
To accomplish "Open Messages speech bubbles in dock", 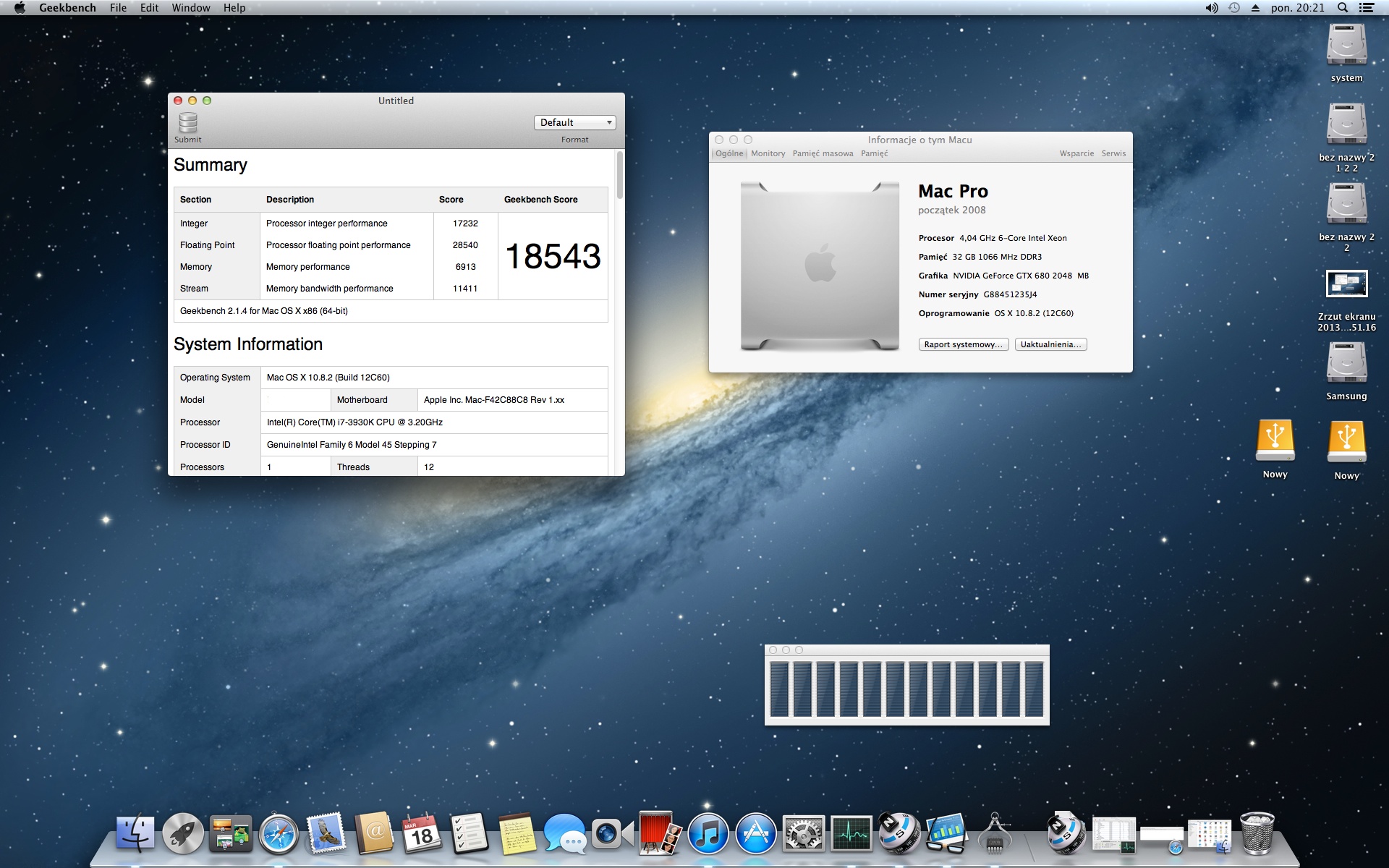I will point(565,834).
